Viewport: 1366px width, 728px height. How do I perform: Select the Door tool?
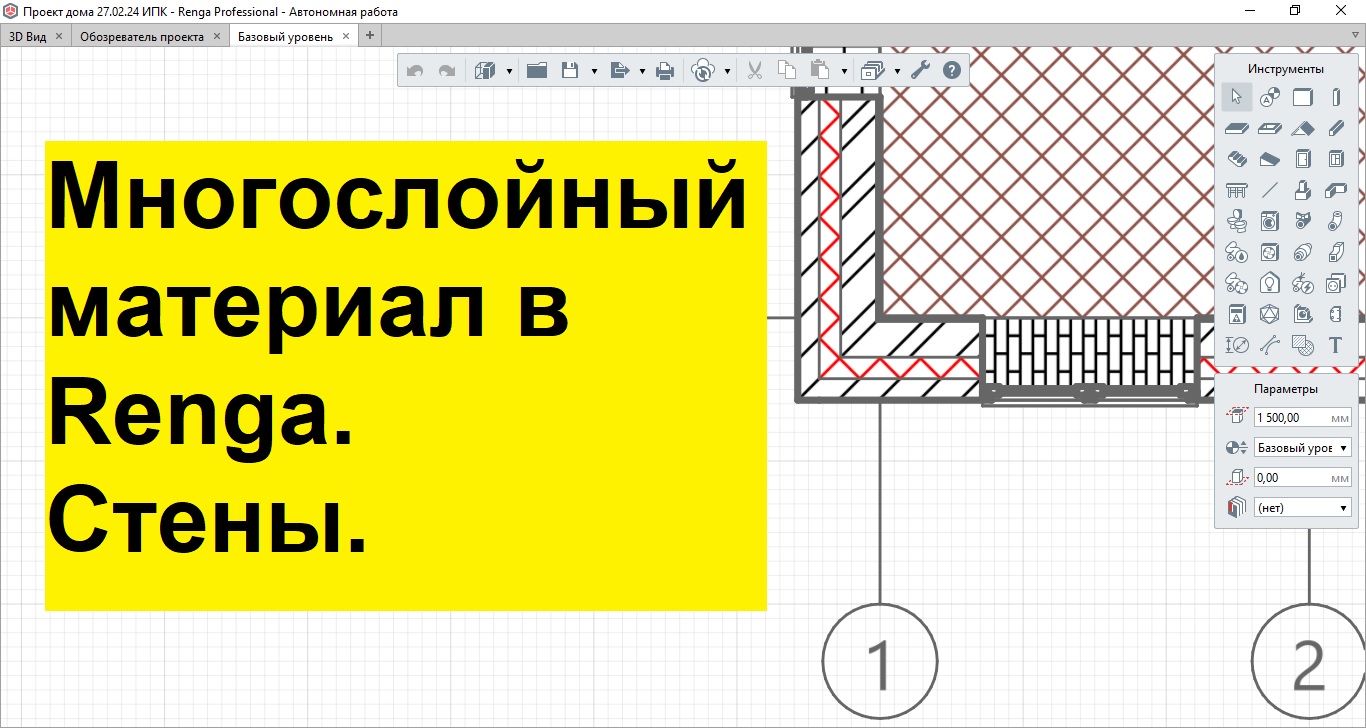(x=1302, y=159)
